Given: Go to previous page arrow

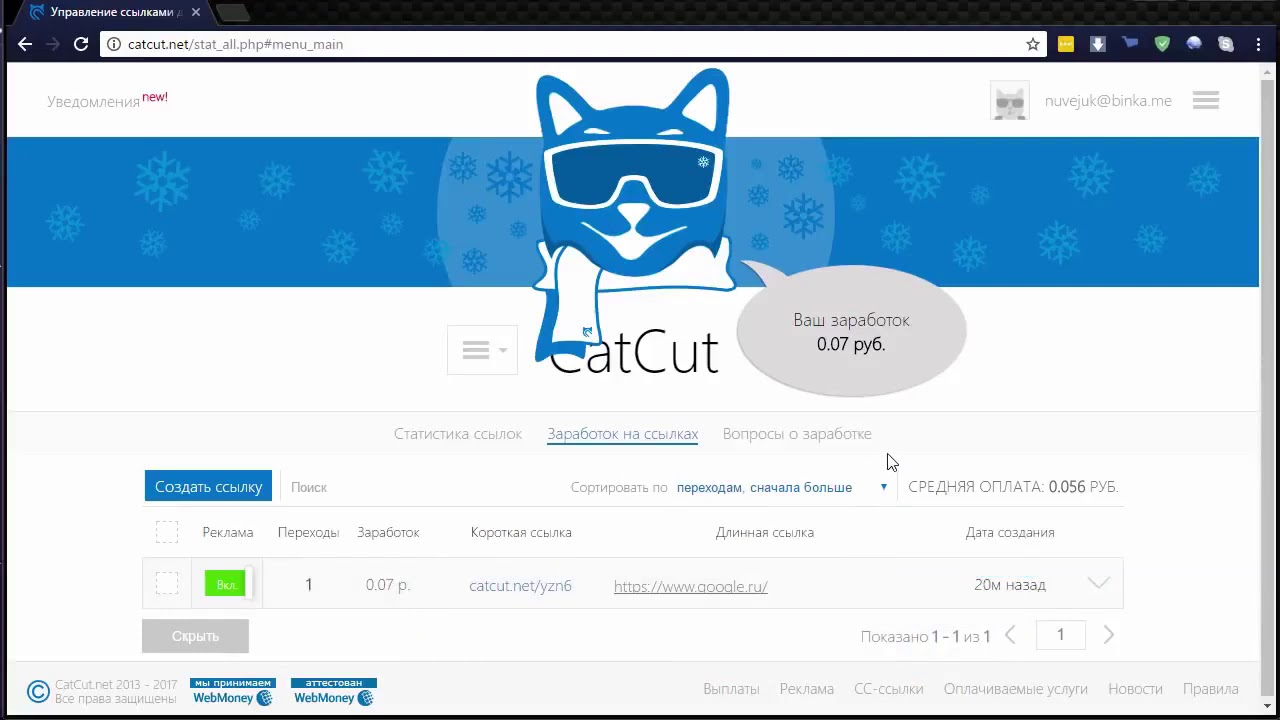Looking at the screenshot, I should click(x=1010, y=635).
